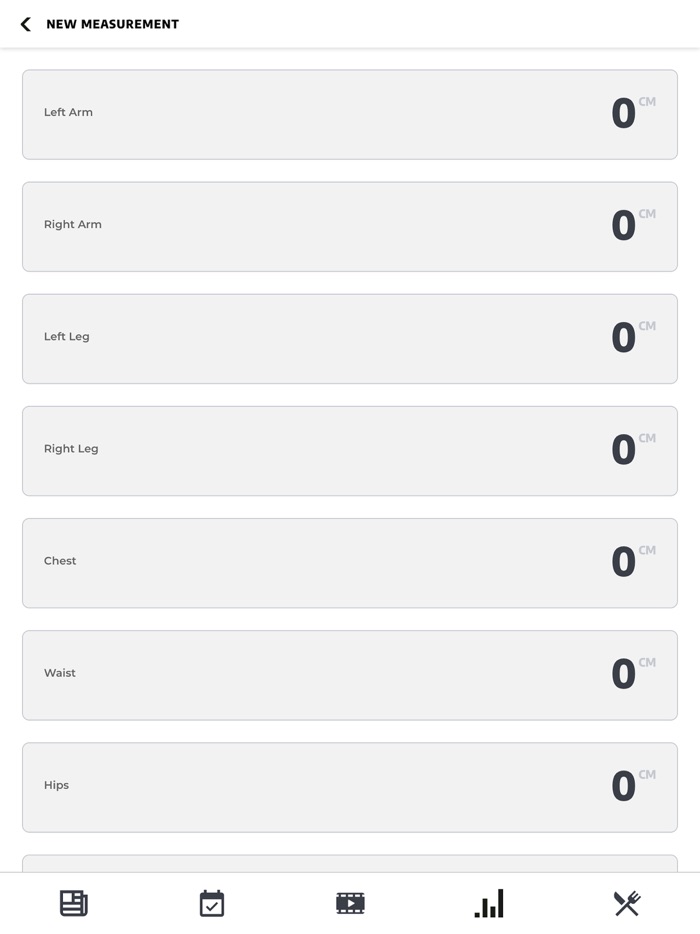Screen dimensions: 700x934
Task: Select the Left Leg measurement field
Action: point(350,339)
